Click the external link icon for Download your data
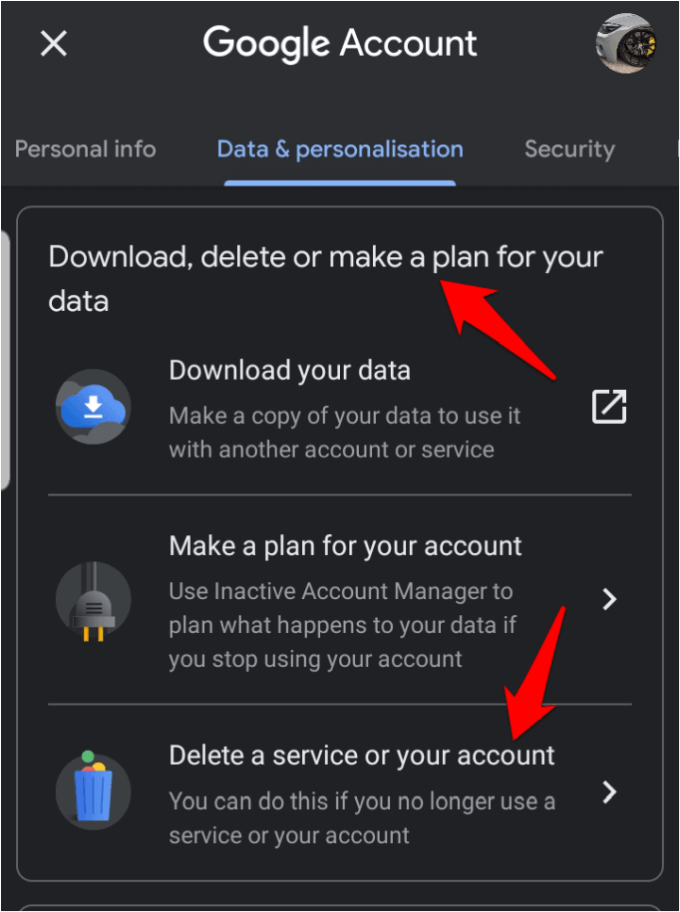The image size is (680, 912). click(609, 406)
